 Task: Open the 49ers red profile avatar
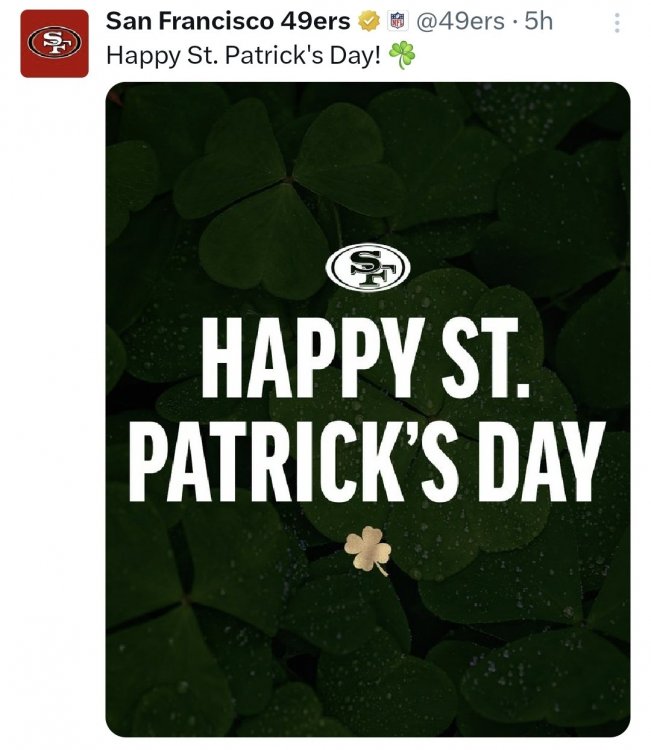click(x=55, y=44)
